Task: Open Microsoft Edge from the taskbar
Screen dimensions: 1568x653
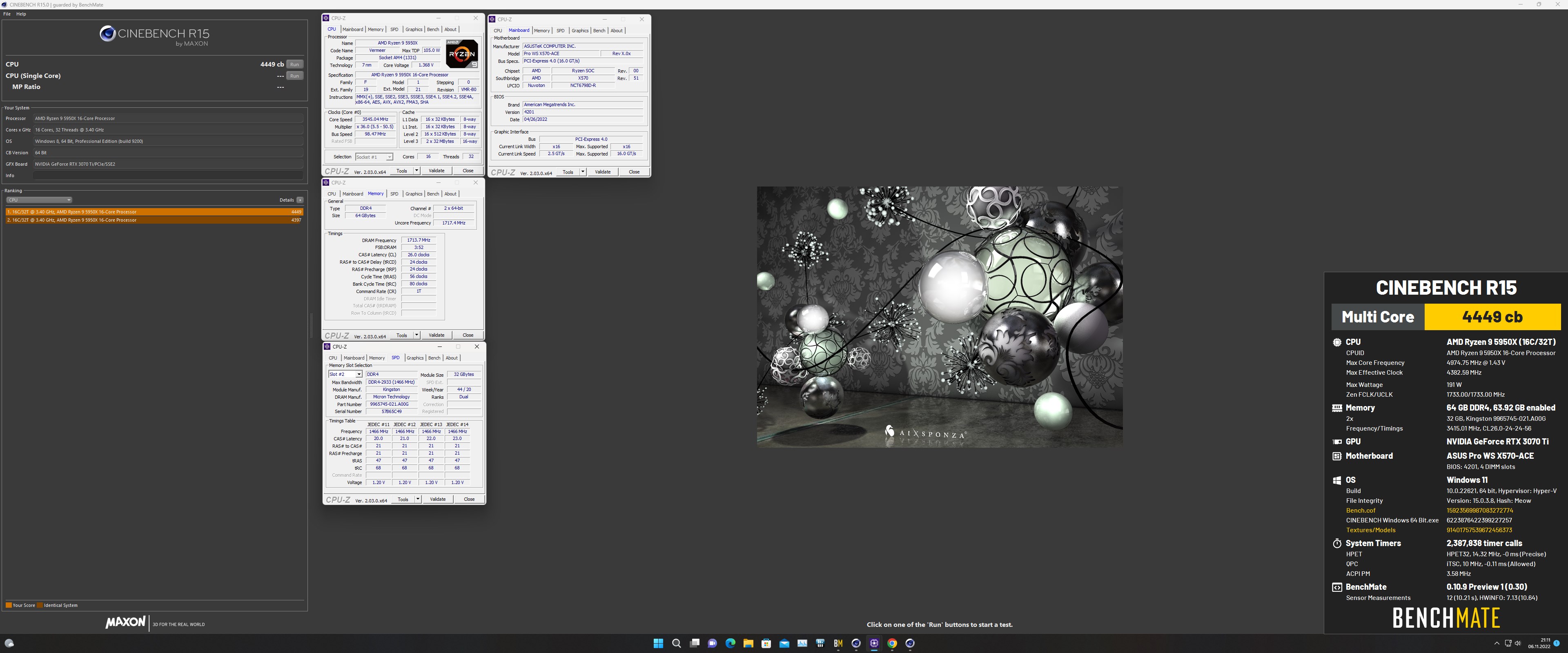Action: 731,643
